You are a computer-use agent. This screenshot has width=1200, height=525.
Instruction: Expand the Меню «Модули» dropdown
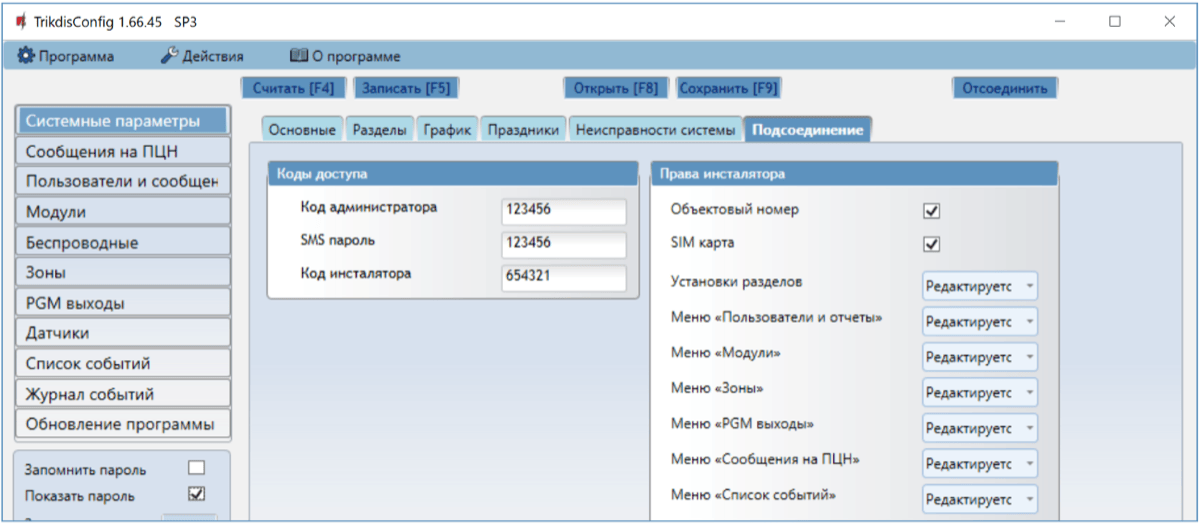coord(979,357)
